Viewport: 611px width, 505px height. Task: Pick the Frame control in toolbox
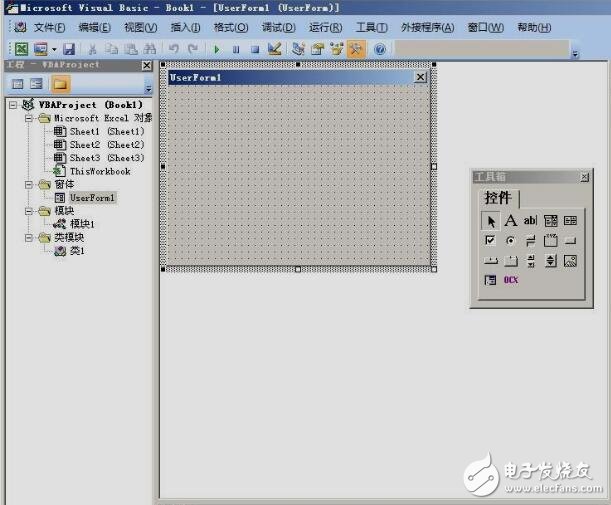click(x=551, y=240)
